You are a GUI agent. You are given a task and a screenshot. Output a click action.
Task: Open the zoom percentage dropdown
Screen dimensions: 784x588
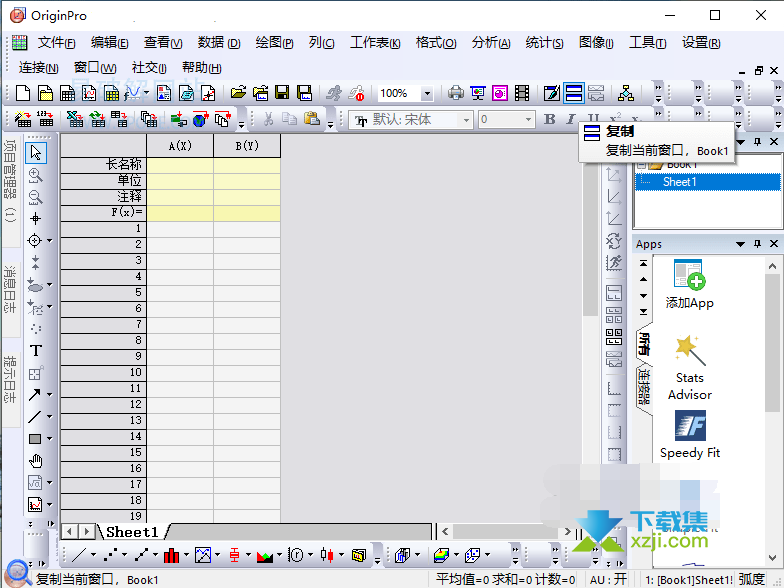point(426,94)
